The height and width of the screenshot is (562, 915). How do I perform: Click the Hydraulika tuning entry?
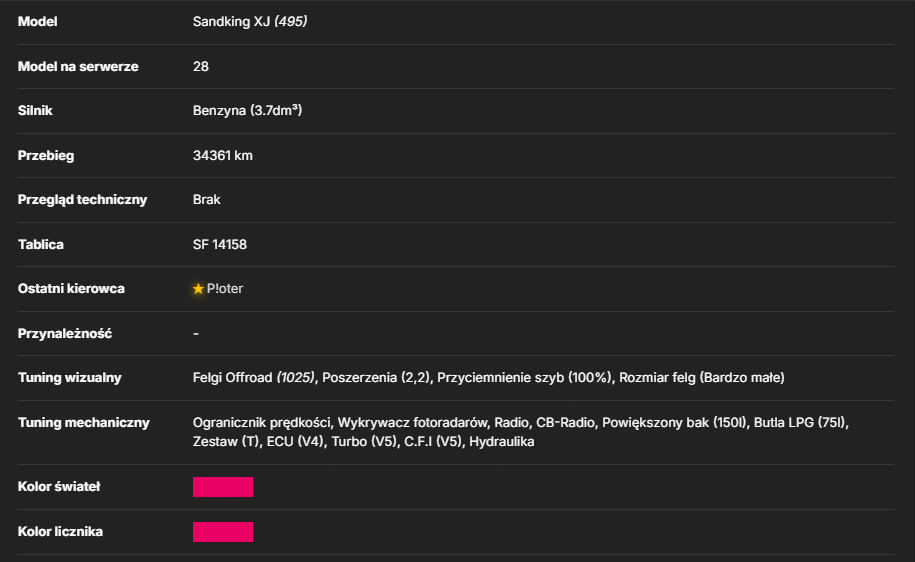[x=501, y=441]
